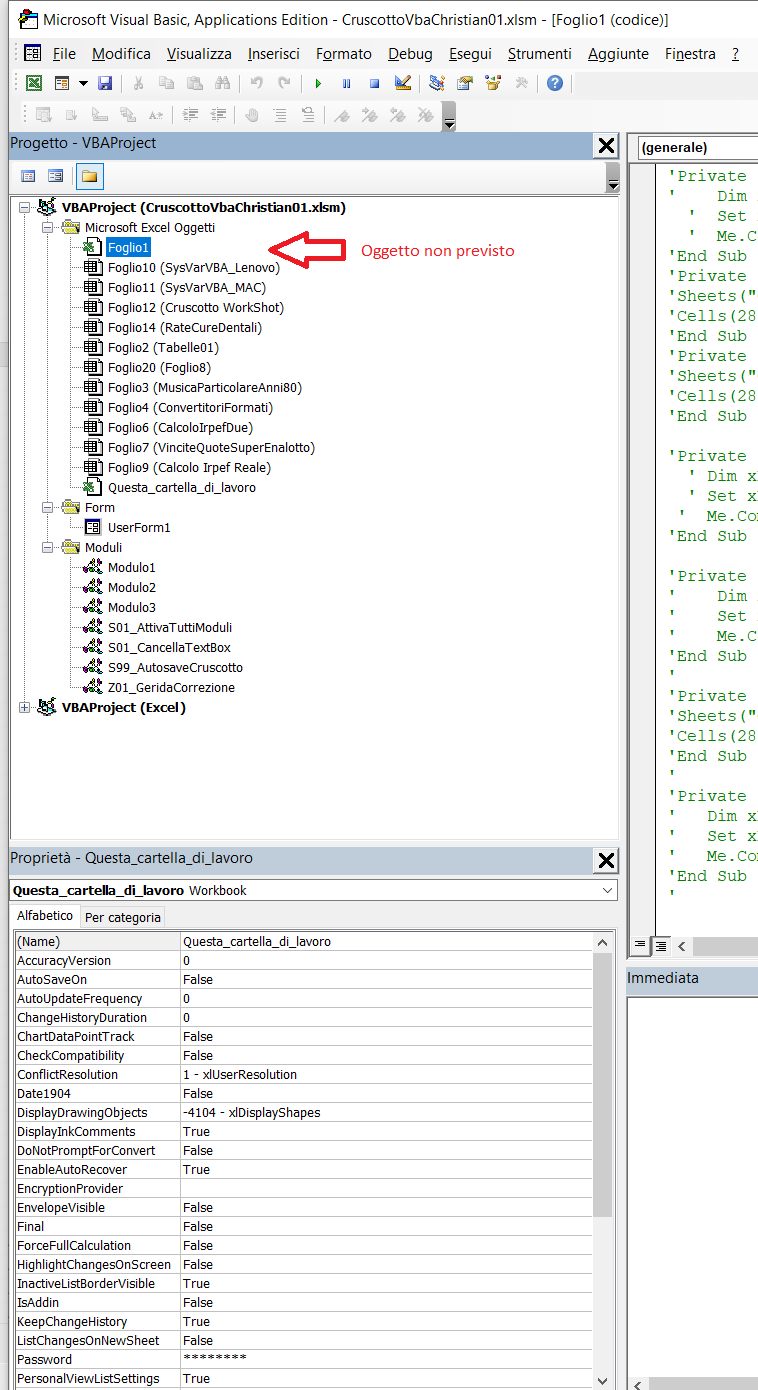Screen dimensions: 758x1390
Task: Open the Strumenti menu
Action: click(x=540, y=54)
